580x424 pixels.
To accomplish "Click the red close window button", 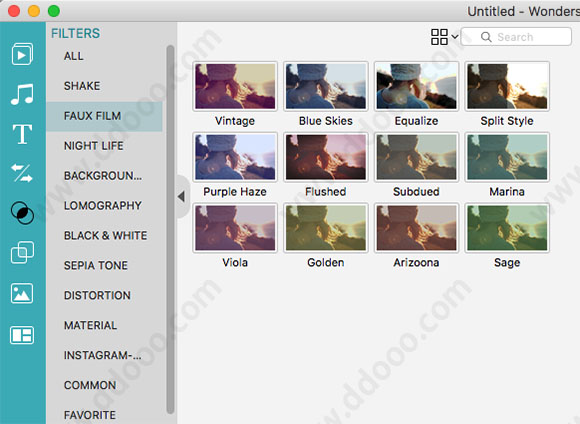I will coord(14,11).
